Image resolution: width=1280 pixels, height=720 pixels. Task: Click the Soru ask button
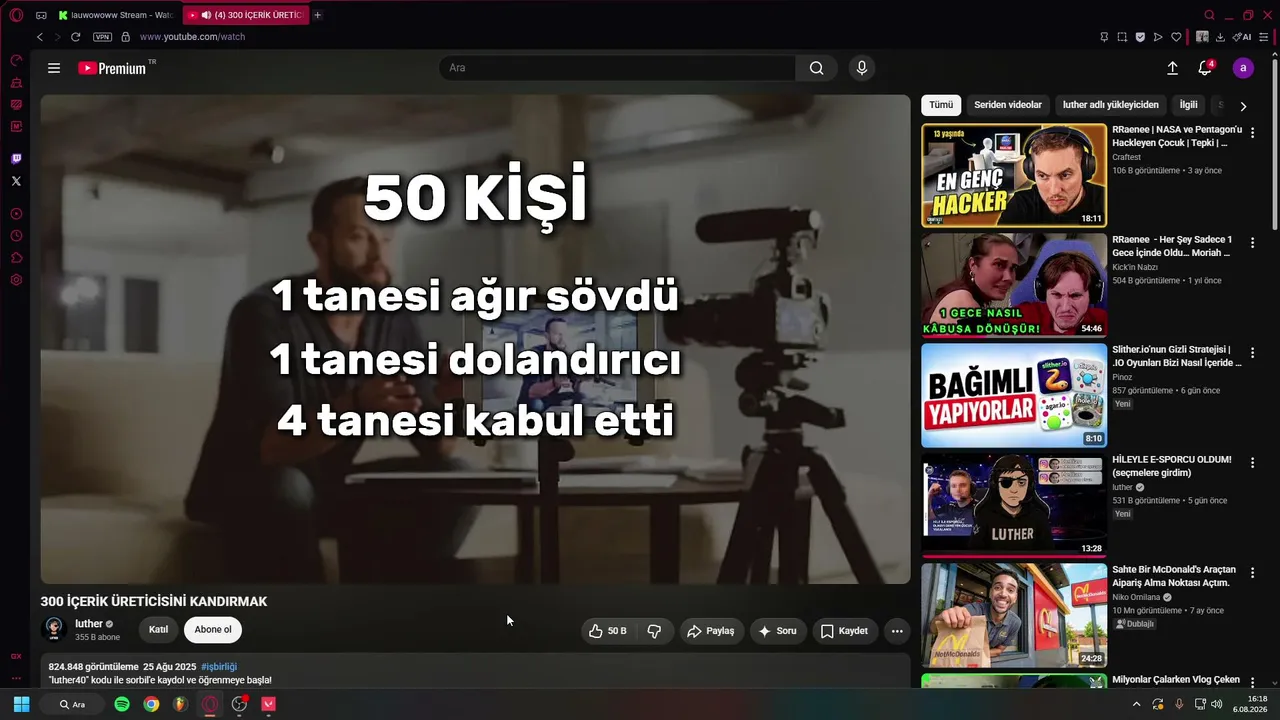(x=778, y=631)
